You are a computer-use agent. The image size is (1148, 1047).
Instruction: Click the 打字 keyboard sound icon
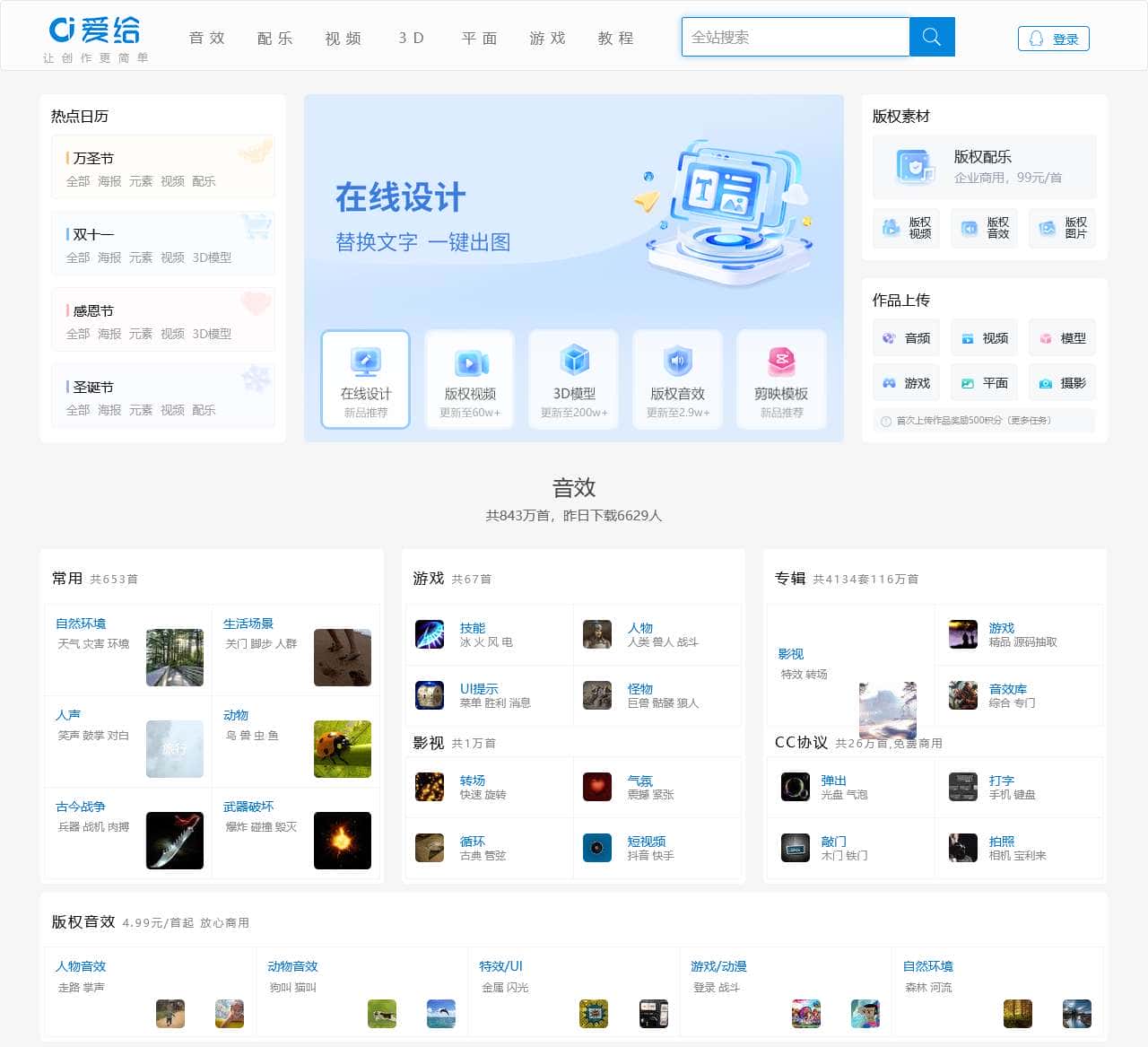click(963, 787)
